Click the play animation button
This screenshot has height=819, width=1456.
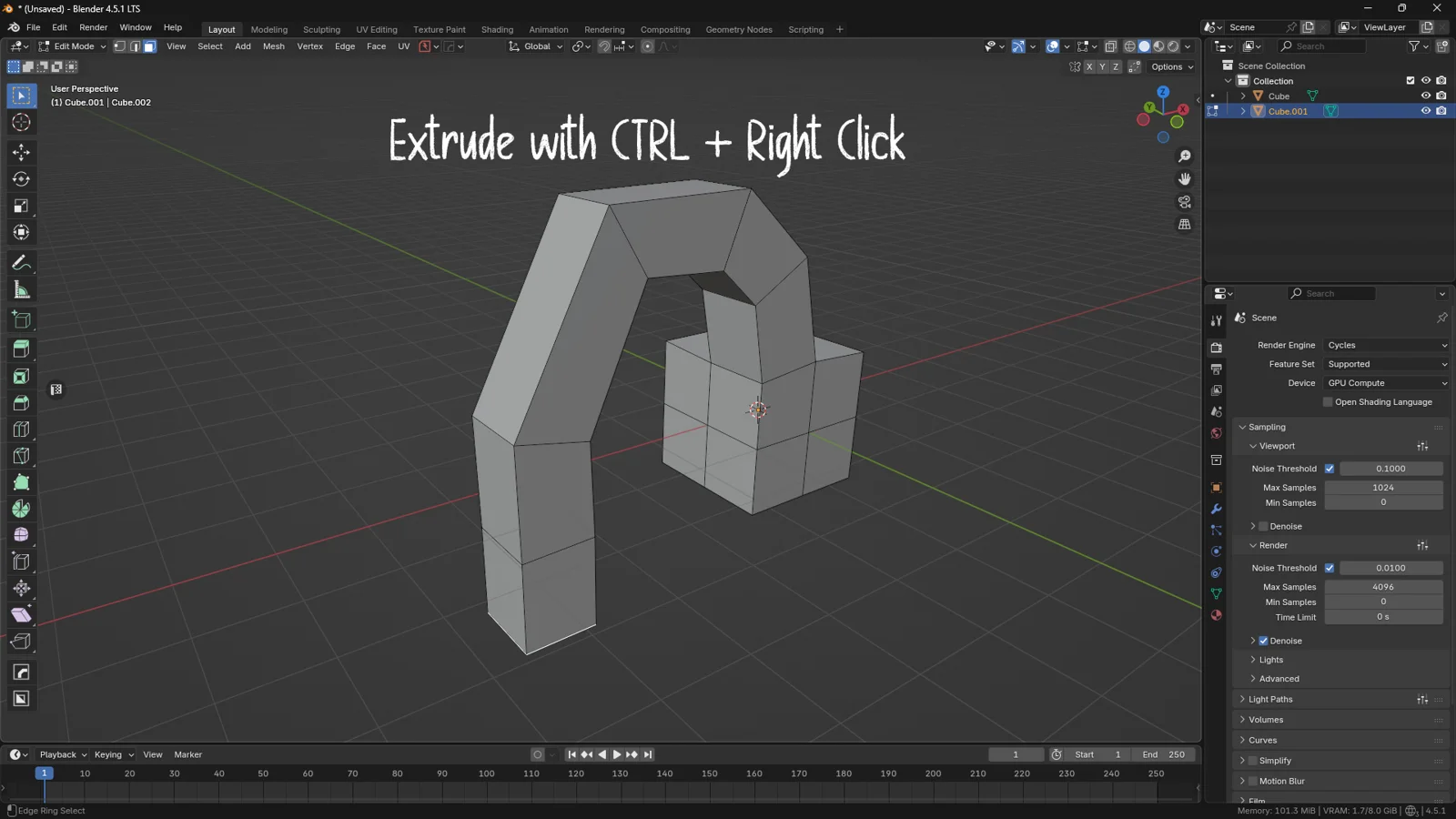pyautogui.click(x=616, y=754)
